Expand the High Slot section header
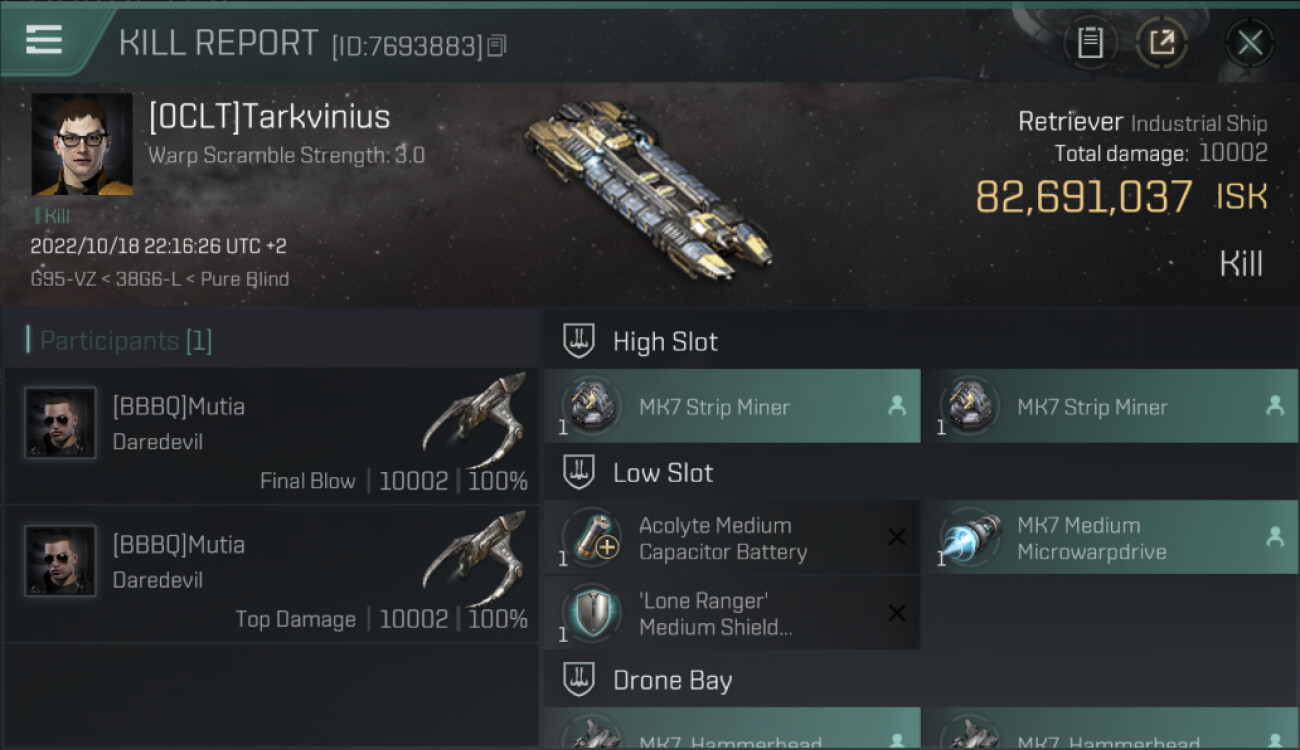Screen dimensions: 1300x750 (x=921, y=341)
